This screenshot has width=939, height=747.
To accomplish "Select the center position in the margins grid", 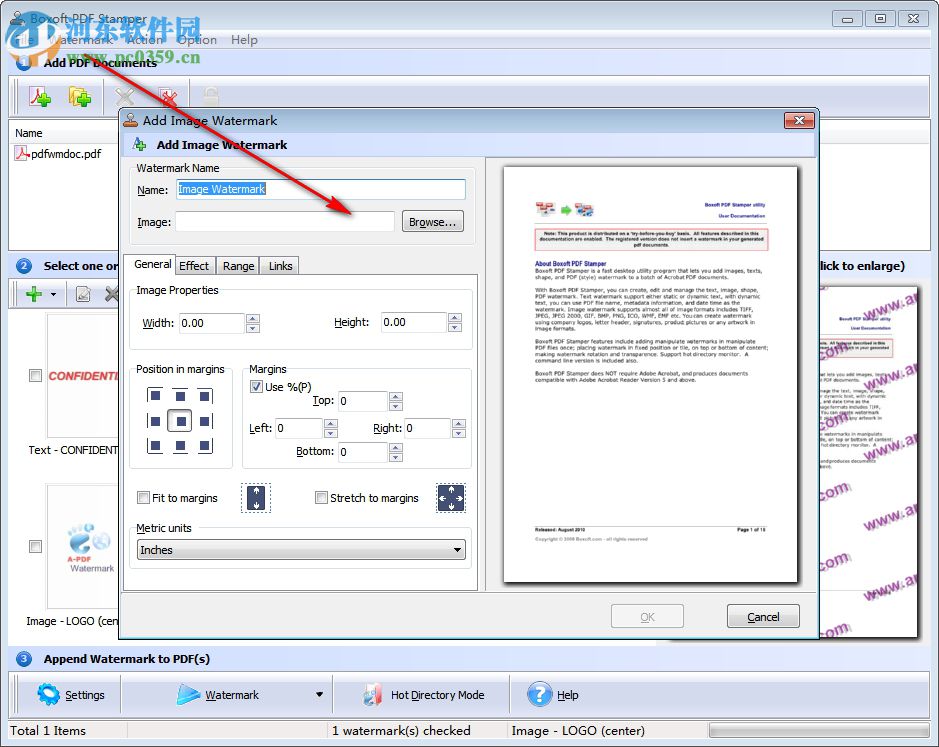I will click(x=181, y=419).
